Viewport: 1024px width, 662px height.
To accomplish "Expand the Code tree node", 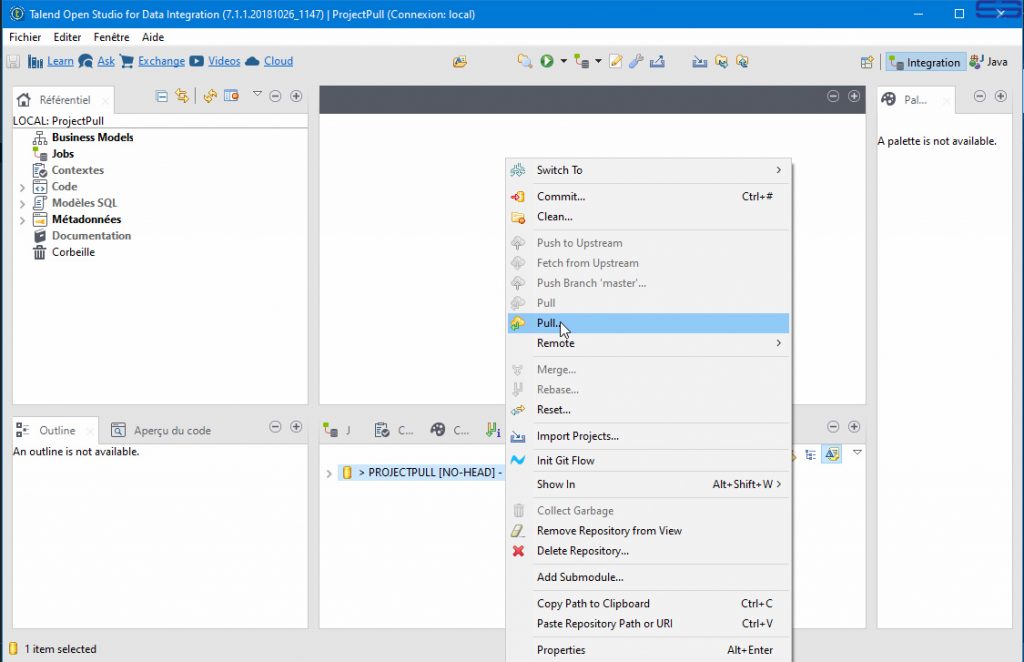I will [x=22, y=187].
